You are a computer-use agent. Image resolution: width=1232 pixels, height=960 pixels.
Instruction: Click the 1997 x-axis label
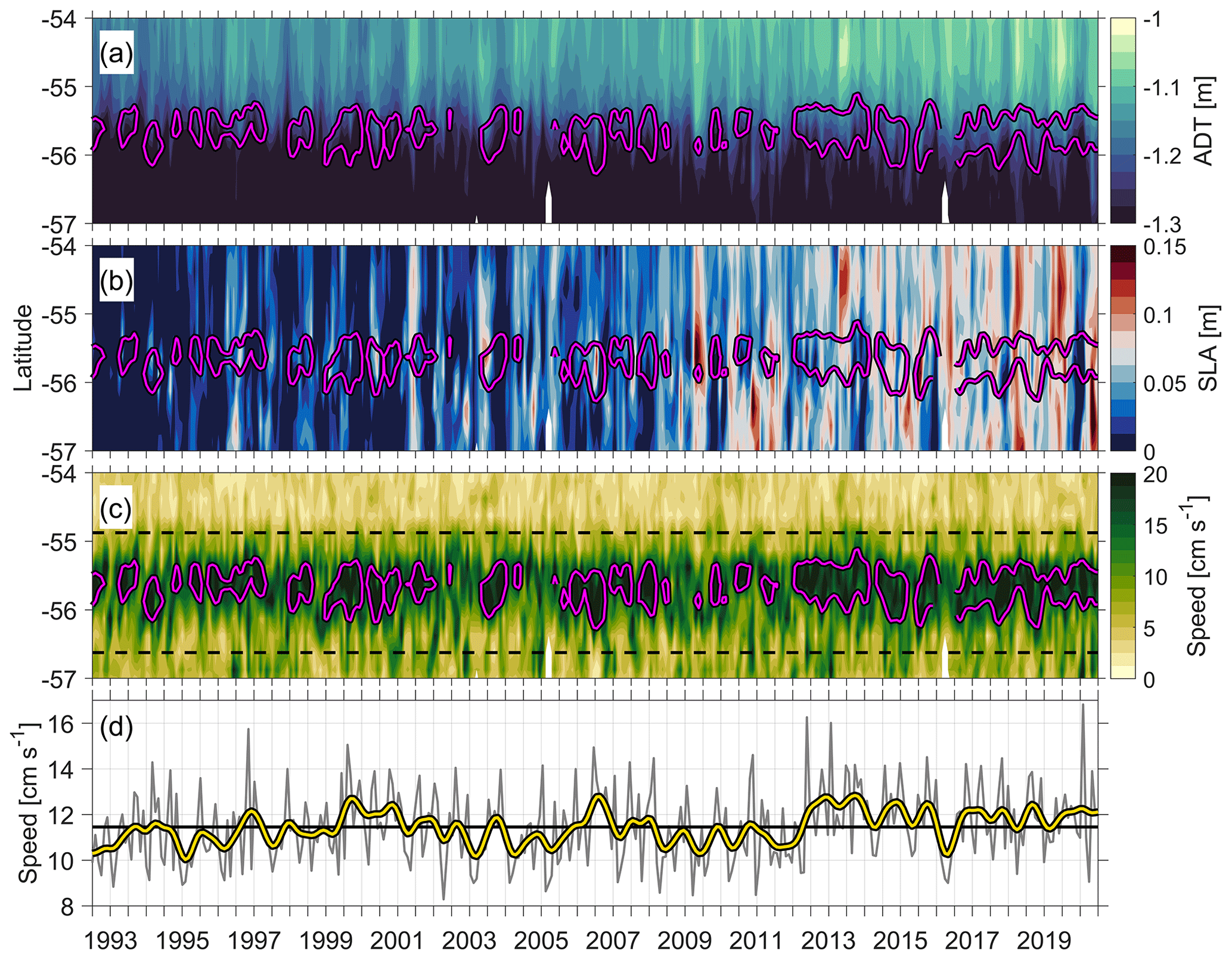pyautogui.click(x=254, y=941)
